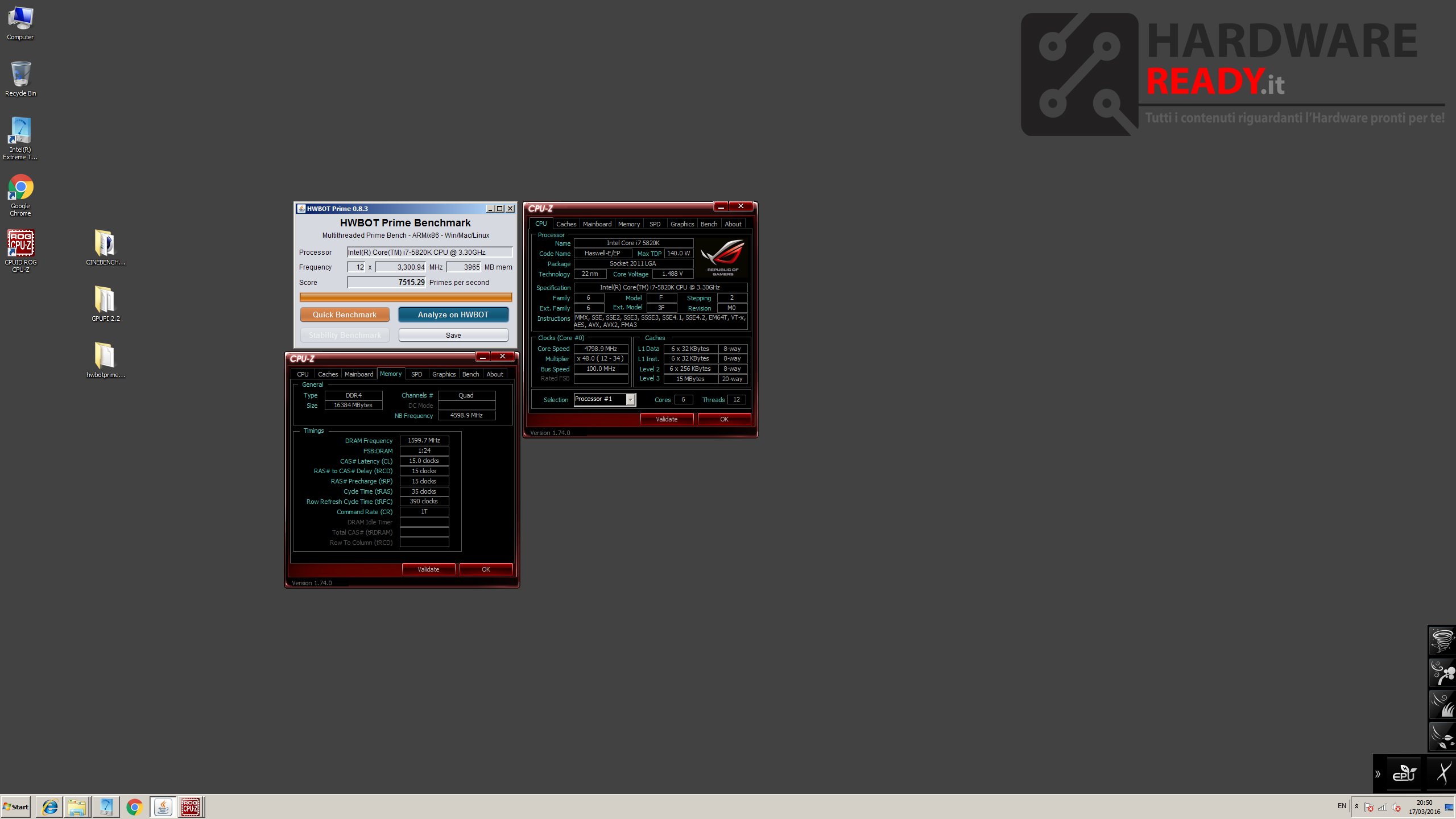Open About tab in right CPU-Z window
Screen dimensions: 1456x819
tap(733, 224)
